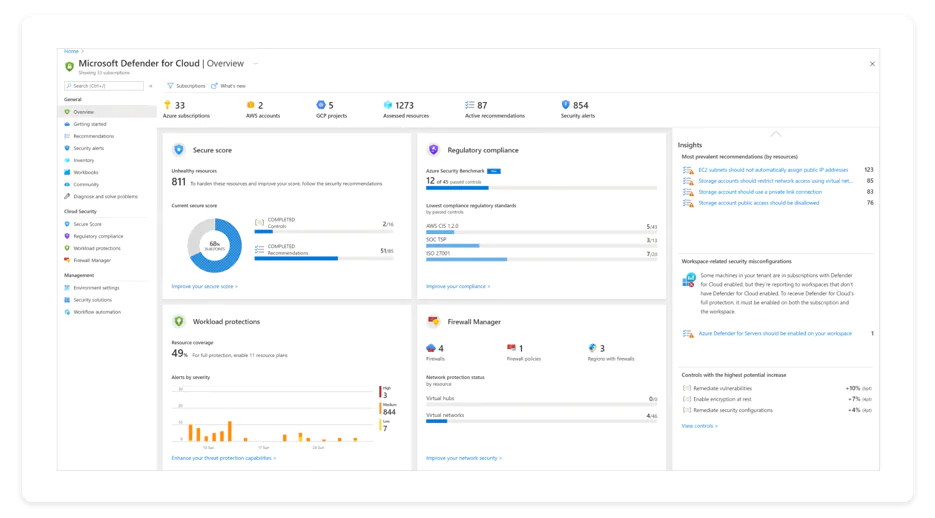Click the Diagnose and solve problems wrench icon
Image resolution: width=935 pixels, height=518 pixels.
67,196
